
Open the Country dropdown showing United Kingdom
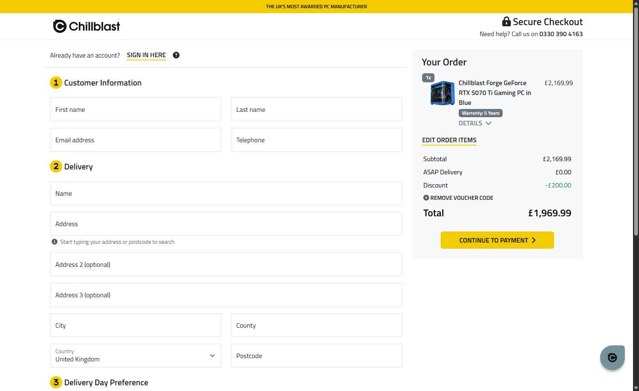[135, 356]
